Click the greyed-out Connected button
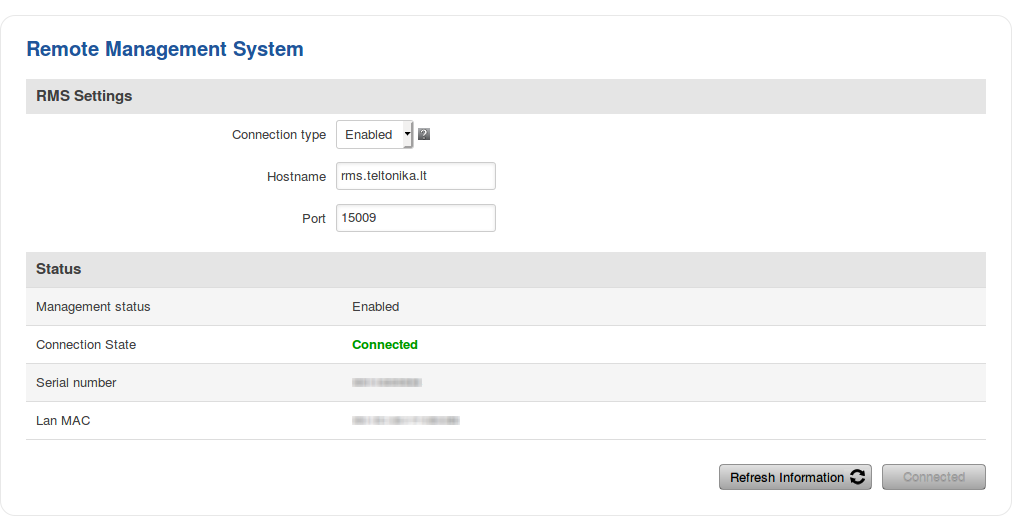This screenshot has height=531, width=1012. pos(933,477)
